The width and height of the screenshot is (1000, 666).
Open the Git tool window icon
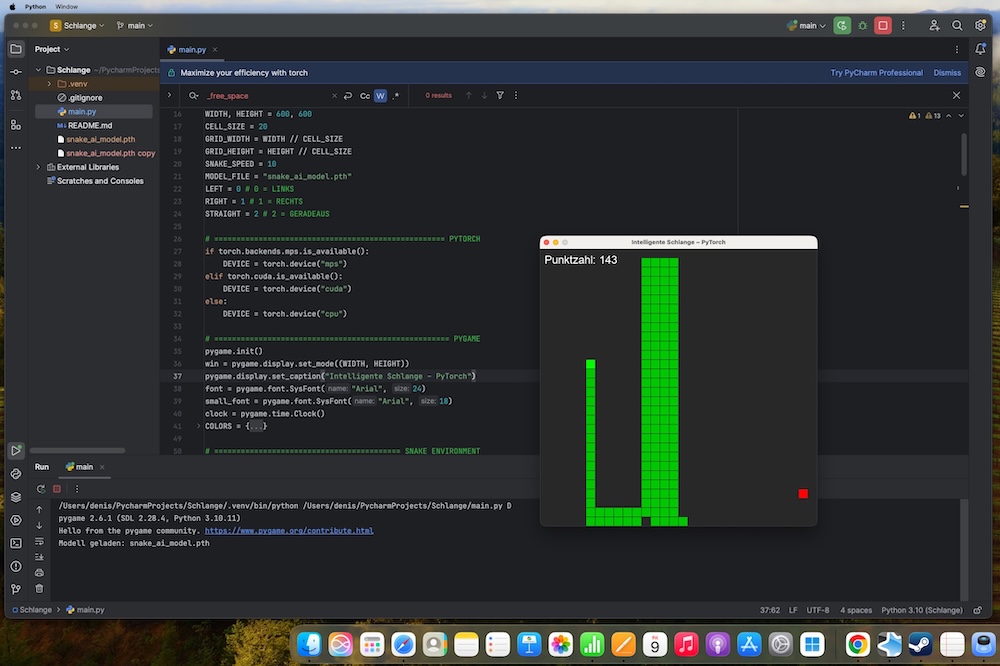16,589
